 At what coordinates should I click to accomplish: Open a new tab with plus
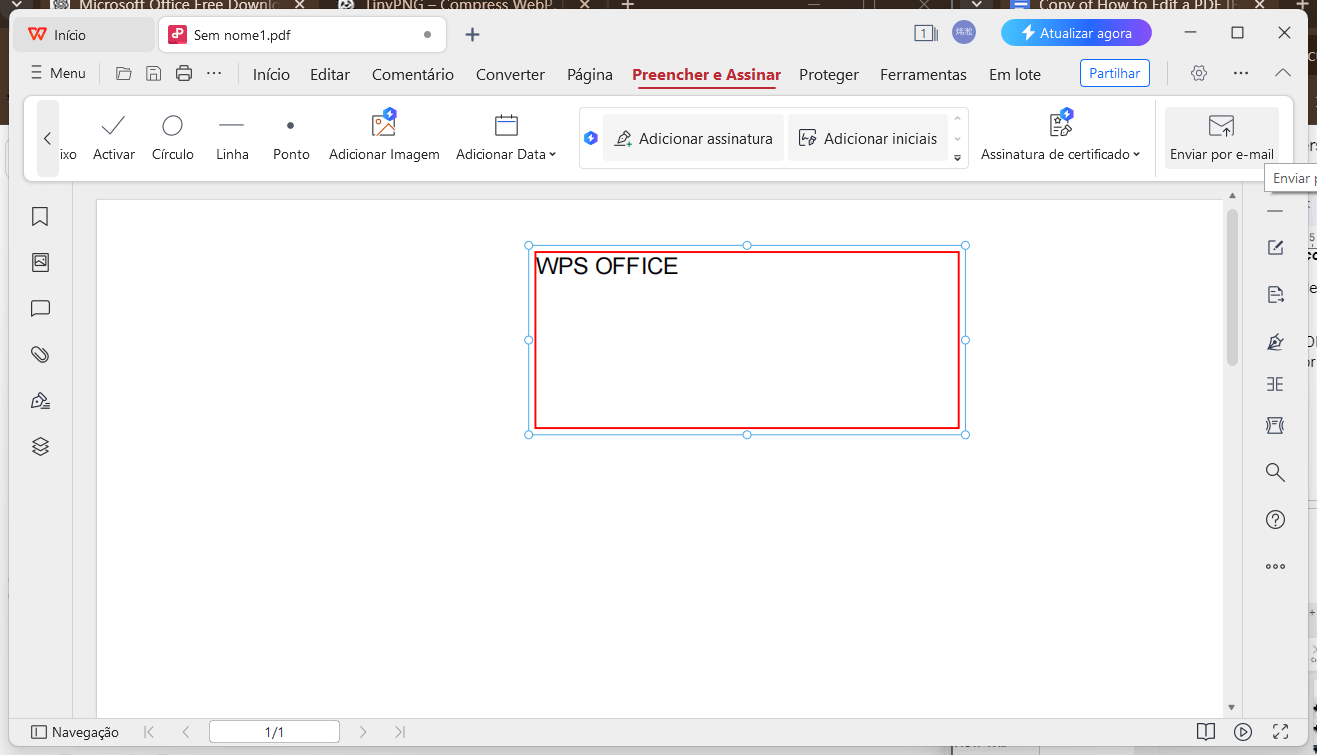coord(473,35)
